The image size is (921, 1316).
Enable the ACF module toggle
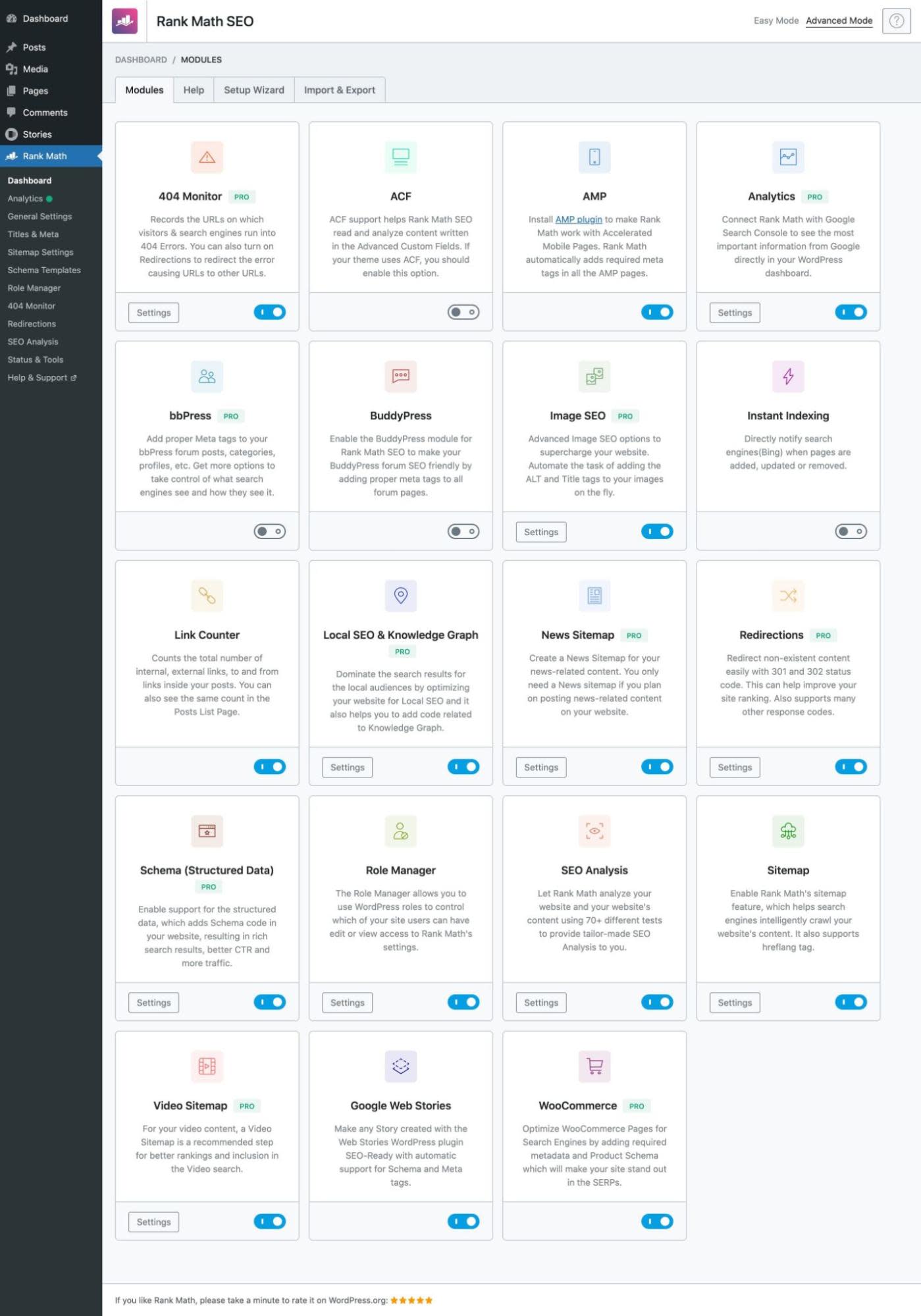463,312
